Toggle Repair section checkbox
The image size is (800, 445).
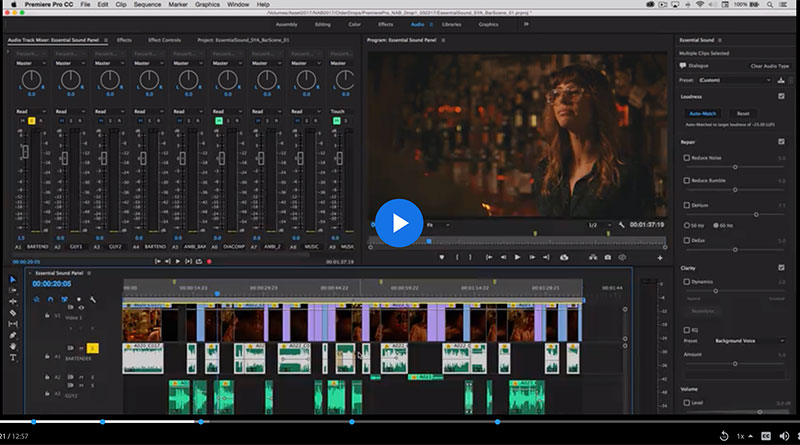coord(781,141)
